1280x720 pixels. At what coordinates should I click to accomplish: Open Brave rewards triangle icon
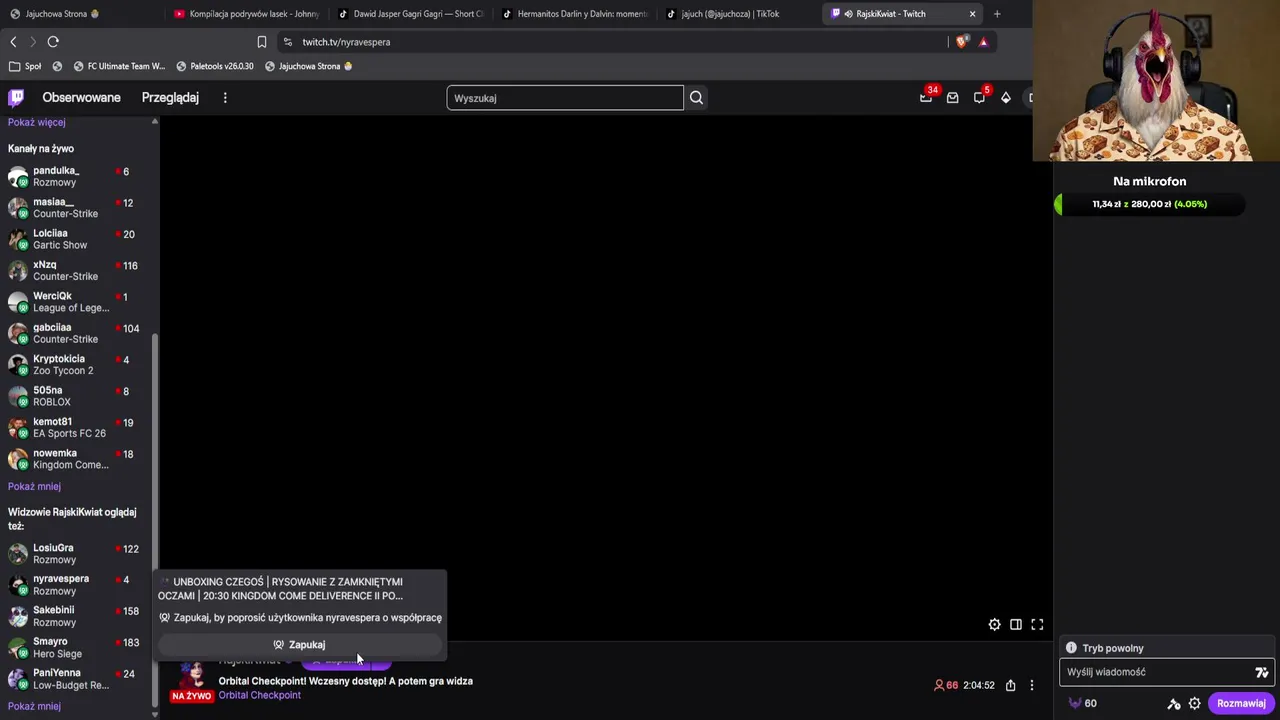[984, 42]
